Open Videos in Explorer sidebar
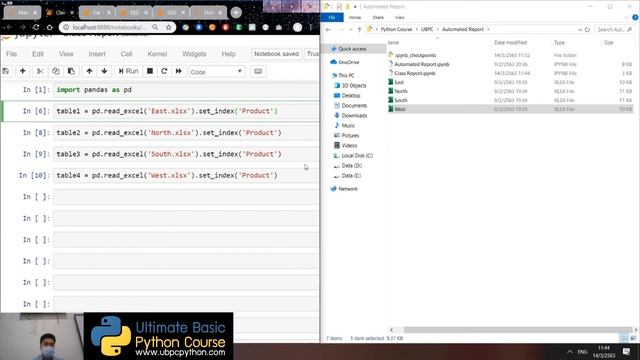The height and width of the screenshot is (360, 640). 349,146
